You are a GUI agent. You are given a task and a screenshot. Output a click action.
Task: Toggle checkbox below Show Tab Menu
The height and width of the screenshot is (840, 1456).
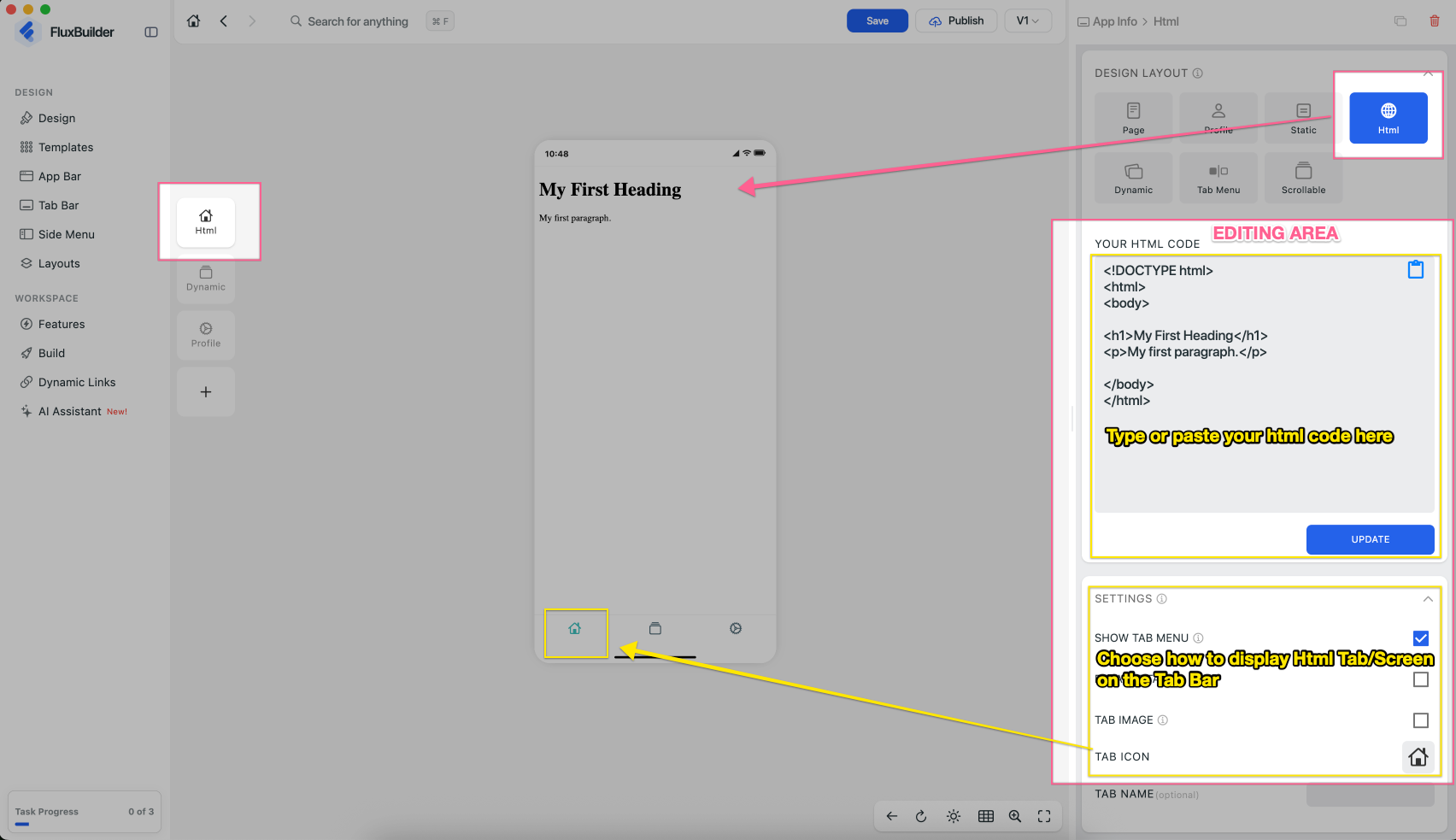pyautogui.click(x=1421, y=679)
